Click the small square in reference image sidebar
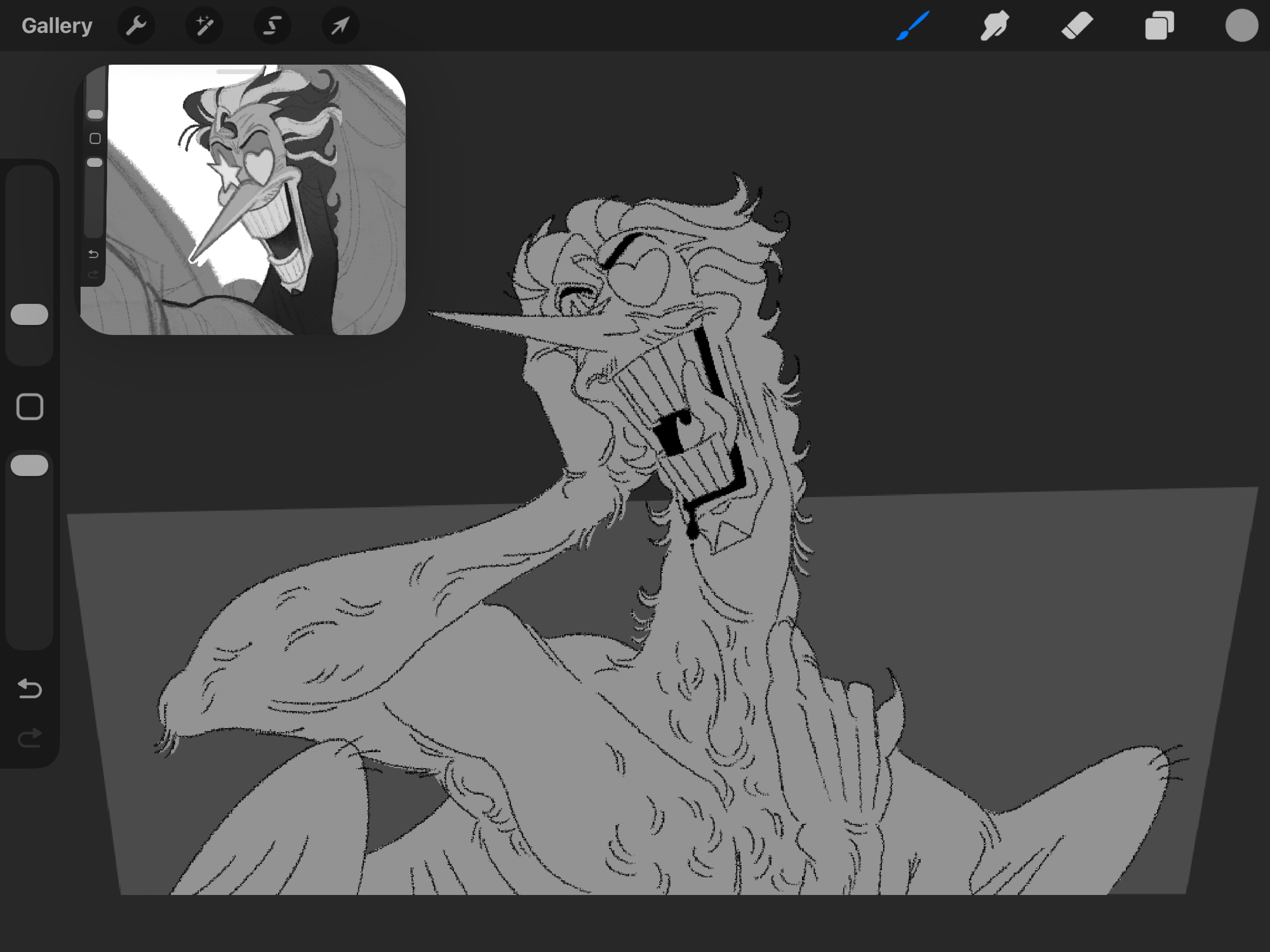The width and height of the screenshot is (1270, 952). click(95, 138)
